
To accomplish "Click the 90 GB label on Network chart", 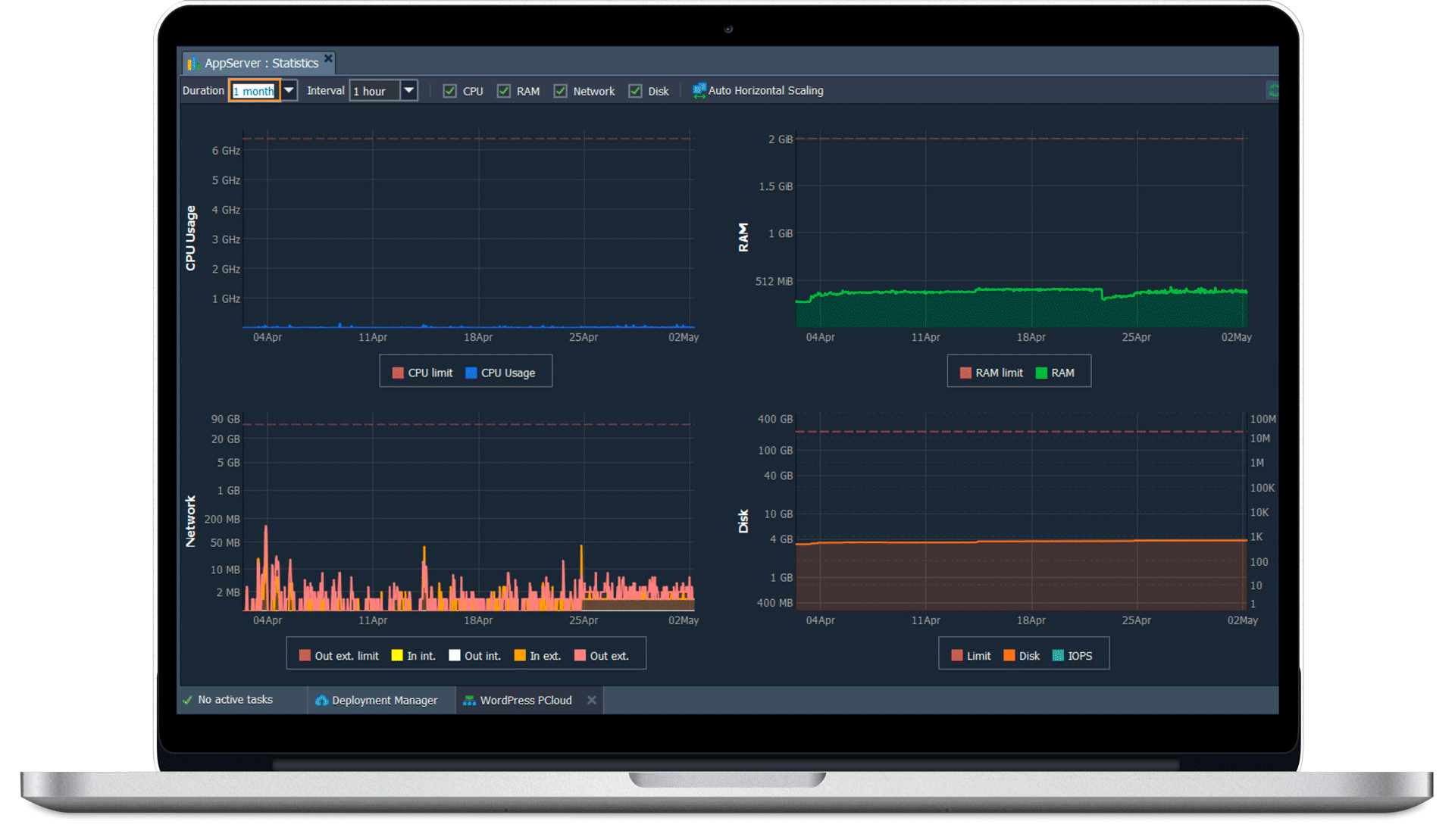I will point(225,419).
